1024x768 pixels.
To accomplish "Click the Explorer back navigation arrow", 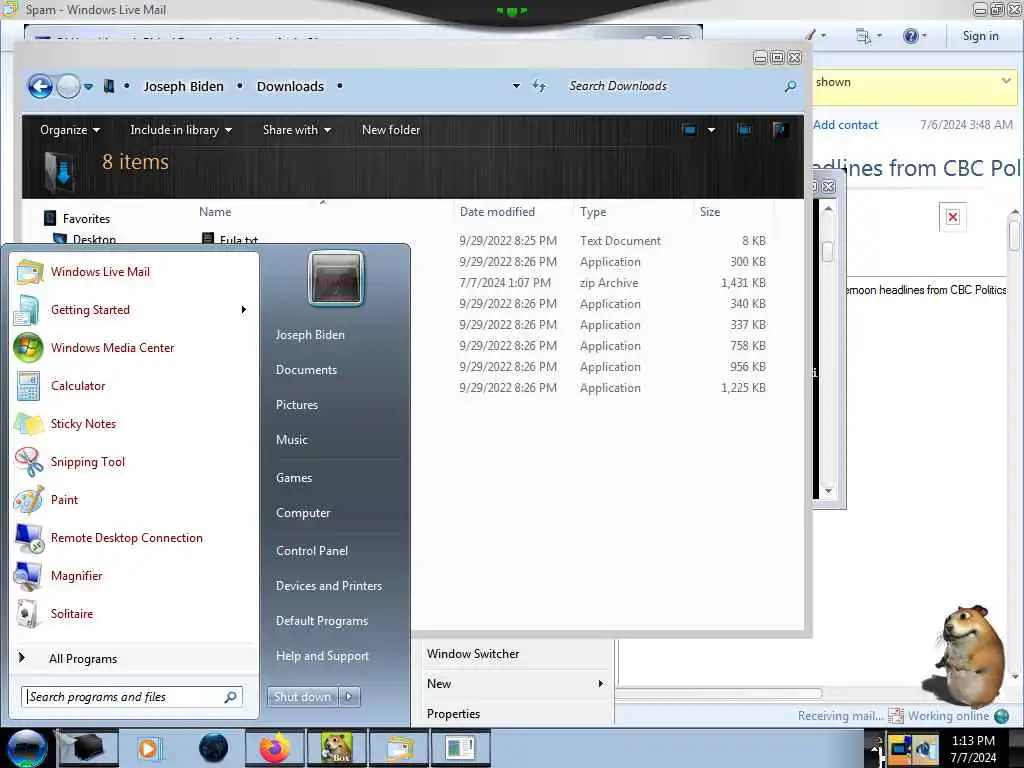I will [x=40, y=86].
